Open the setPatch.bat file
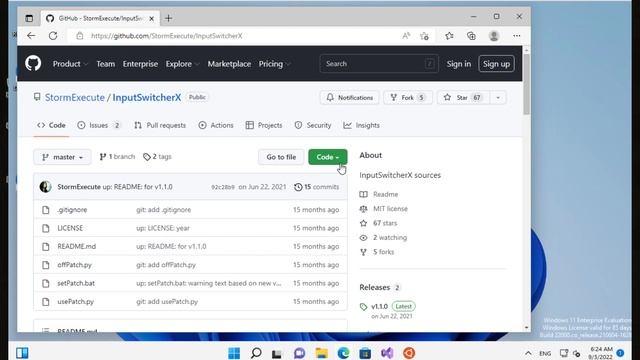This screenshot has width=640, height=360. [76, 283]
